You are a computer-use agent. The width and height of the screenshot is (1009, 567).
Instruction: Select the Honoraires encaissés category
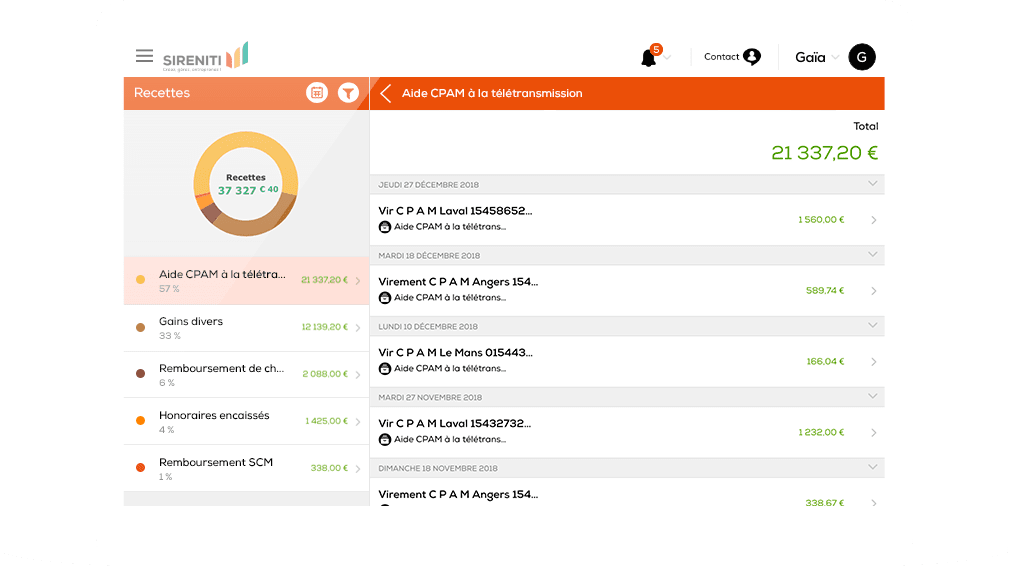tap(245, 421)
